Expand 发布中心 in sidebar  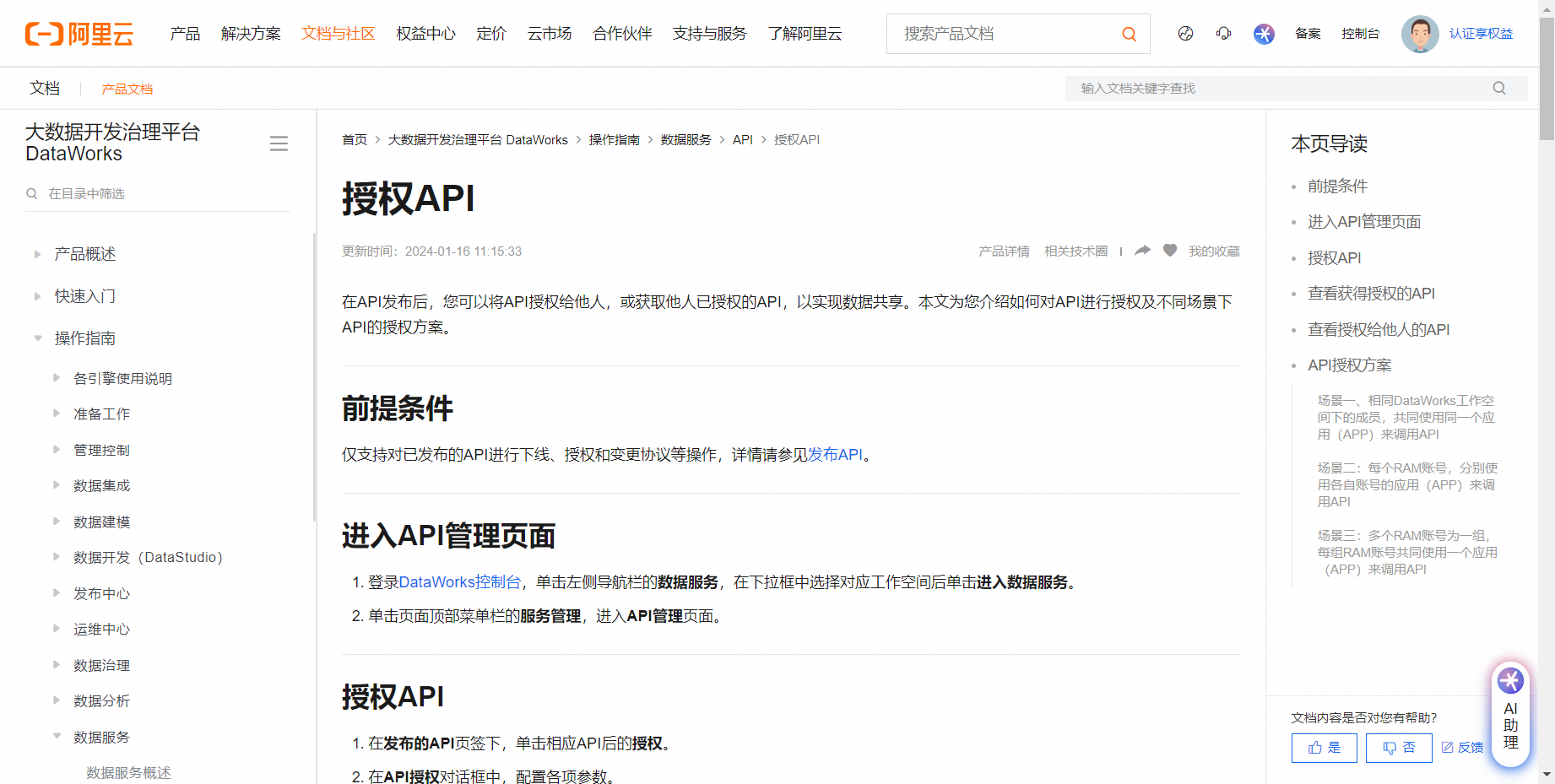57,593
